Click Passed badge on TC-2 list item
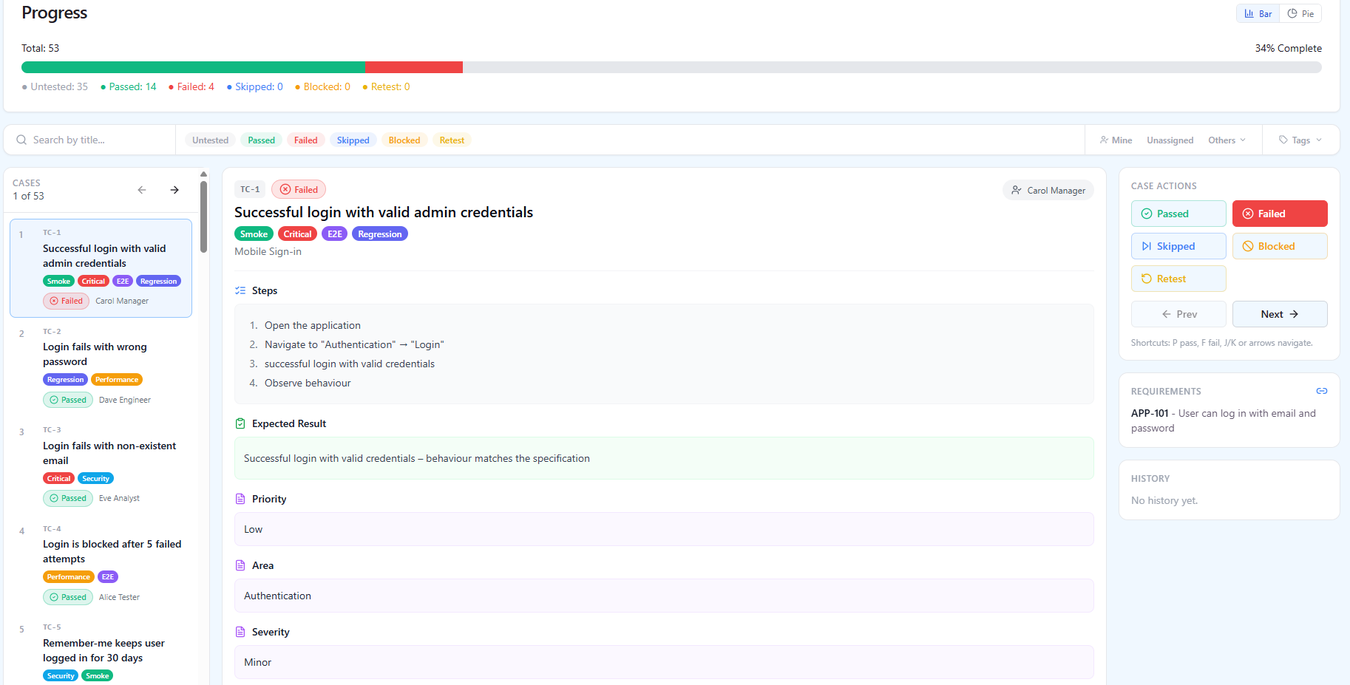1350x685 pixels. click(68, 400)
